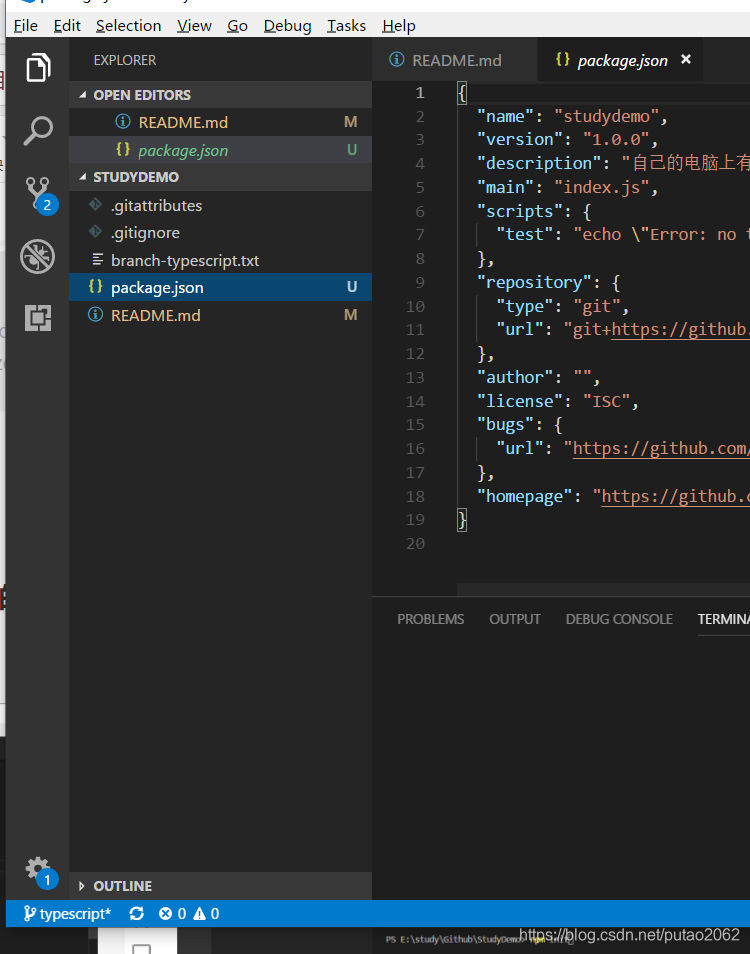Click the "ISC" license value
This screenshot has width=750, height=954.
pyautogui.click(x=606, y=401)
